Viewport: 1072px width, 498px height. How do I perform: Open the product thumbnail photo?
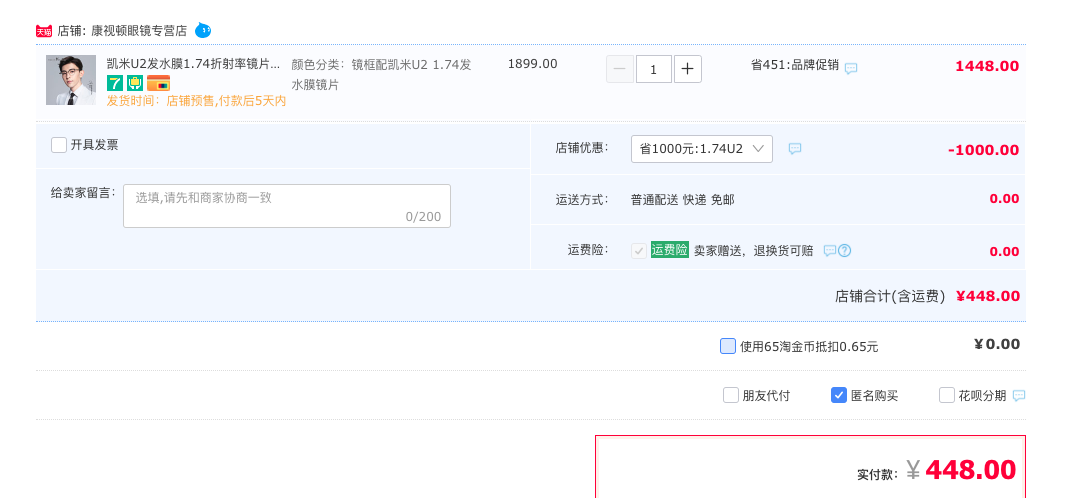click(x=71, y=80)
